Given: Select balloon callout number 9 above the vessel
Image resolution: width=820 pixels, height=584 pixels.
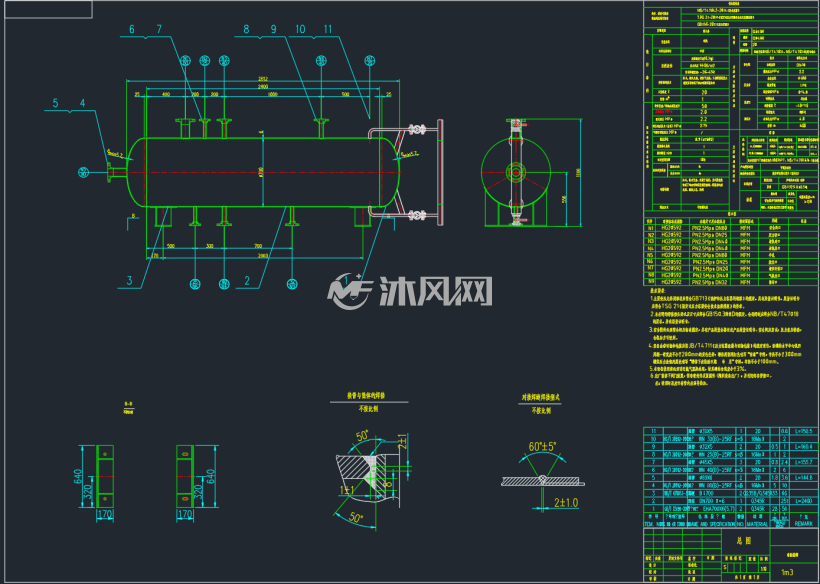Looking at the screenshot, I should (x=274, y=30).
